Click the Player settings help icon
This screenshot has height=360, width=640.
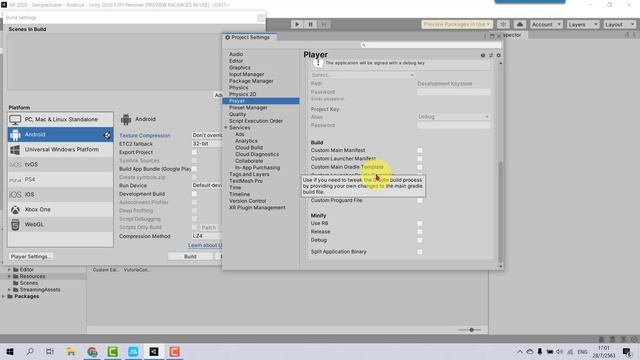tap(483, 55)
